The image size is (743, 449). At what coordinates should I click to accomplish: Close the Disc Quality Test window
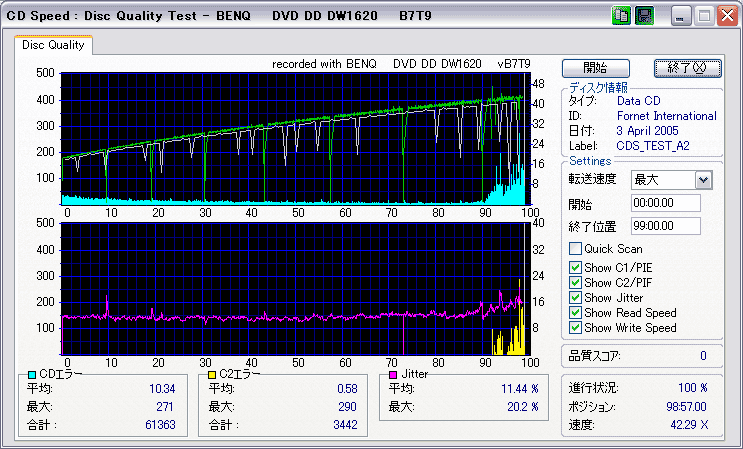tap(727, 16)
